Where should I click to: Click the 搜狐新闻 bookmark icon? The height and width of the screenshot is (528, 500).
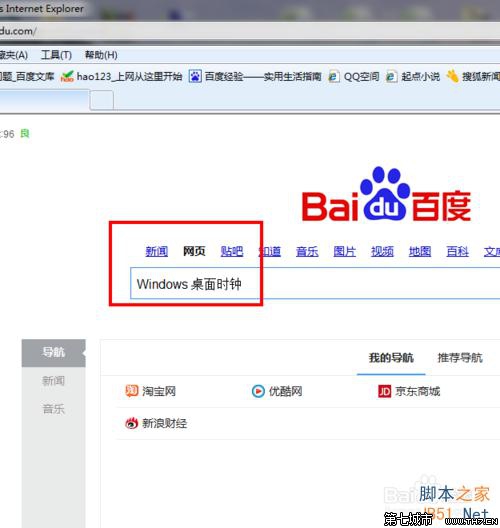point(453,76)
